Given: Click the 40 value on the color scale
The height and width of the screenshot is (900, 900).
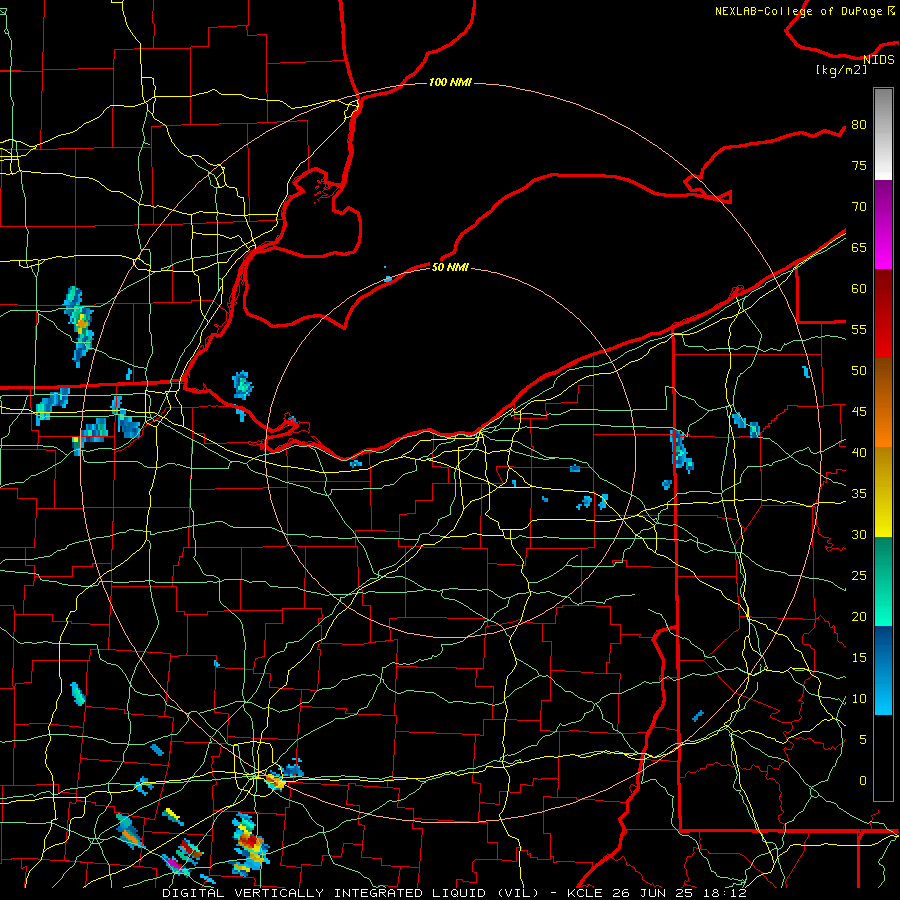Looking at the screenshot, I should coord(859,453).
